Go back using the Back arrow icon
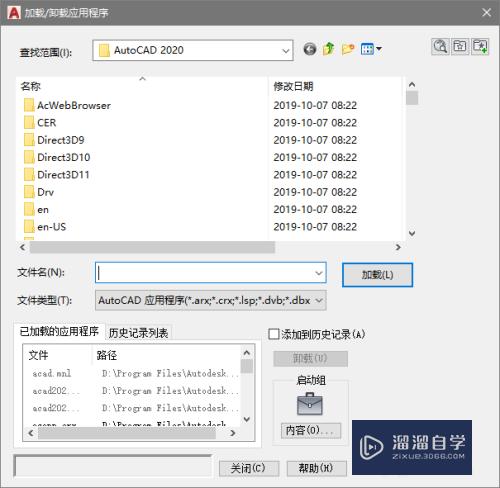This screenshot has height=488, width=500. [310, 49]
